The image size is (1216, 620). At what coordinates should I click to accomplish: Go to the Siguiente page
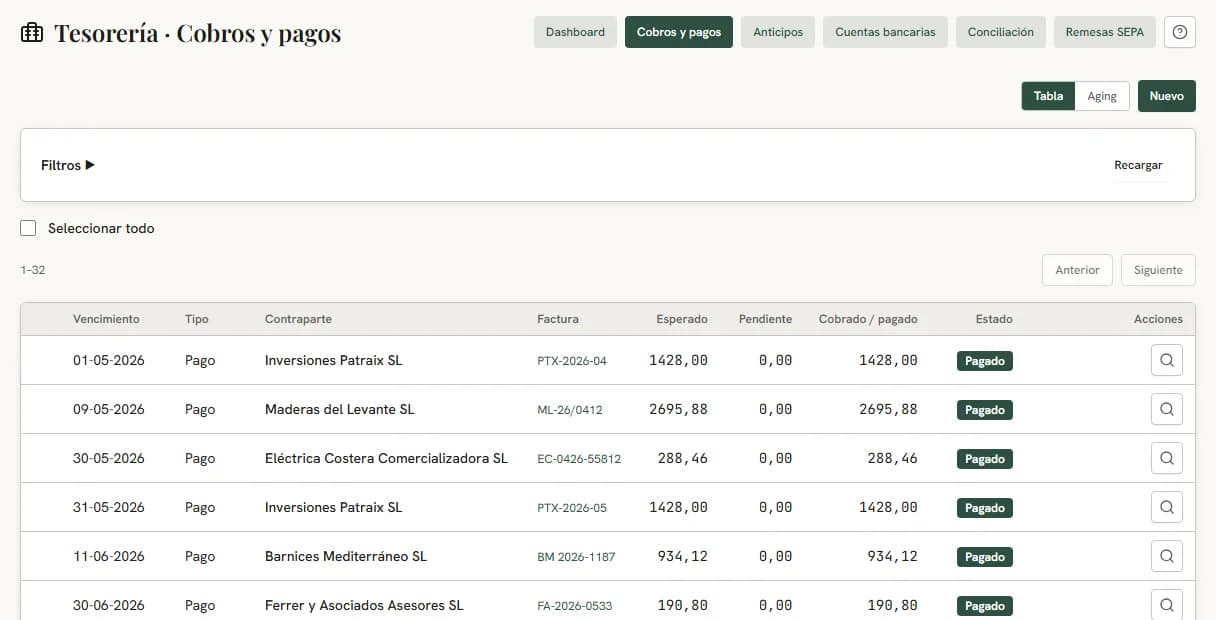[1158, 270]
